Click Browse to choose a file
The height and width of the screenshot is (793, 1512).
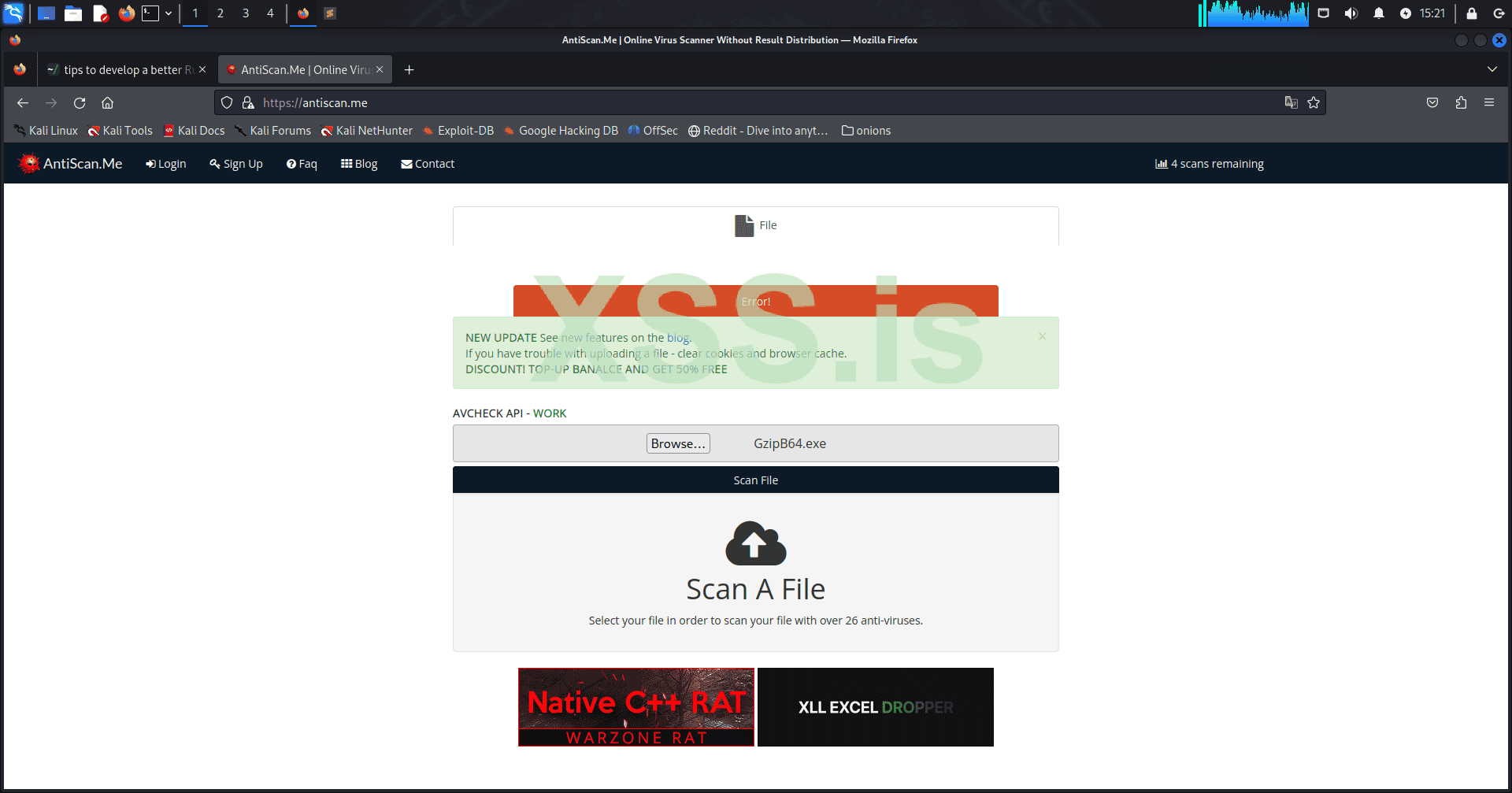click(x=677, y=443)
